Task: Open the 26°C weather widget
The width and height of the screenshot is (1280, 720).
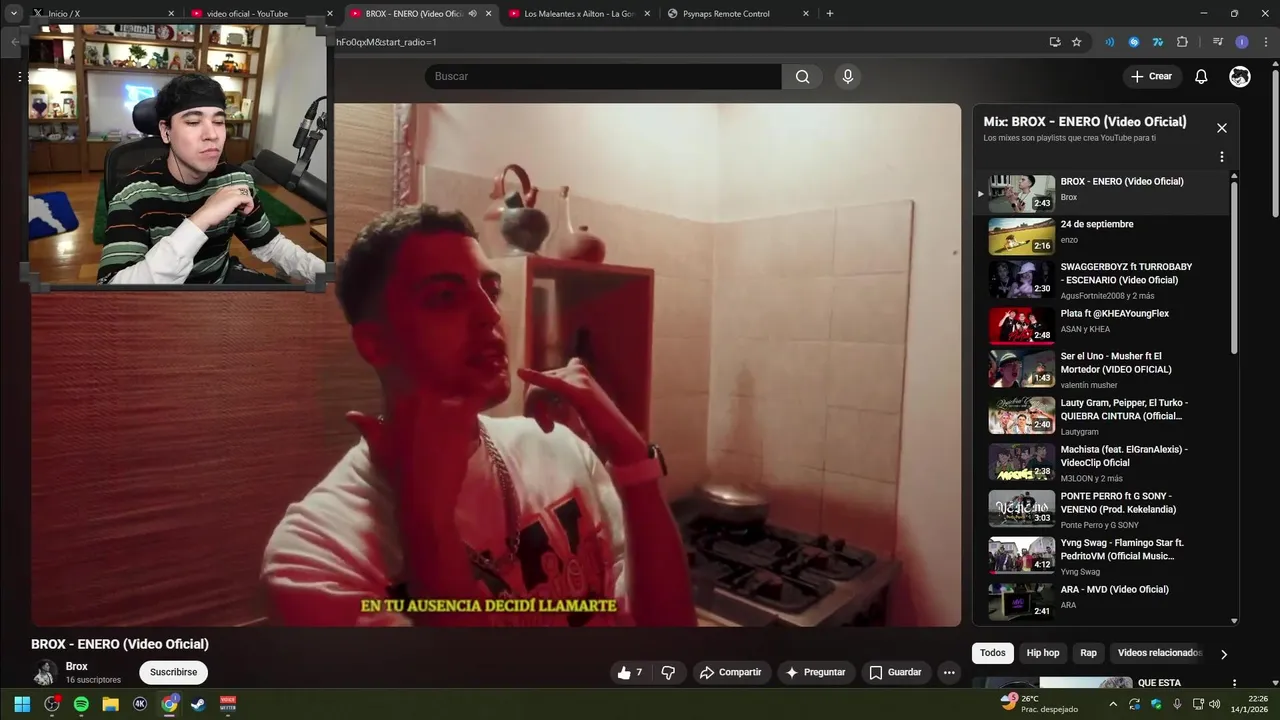Action: pyautogui.click(x=1040, y=704)
